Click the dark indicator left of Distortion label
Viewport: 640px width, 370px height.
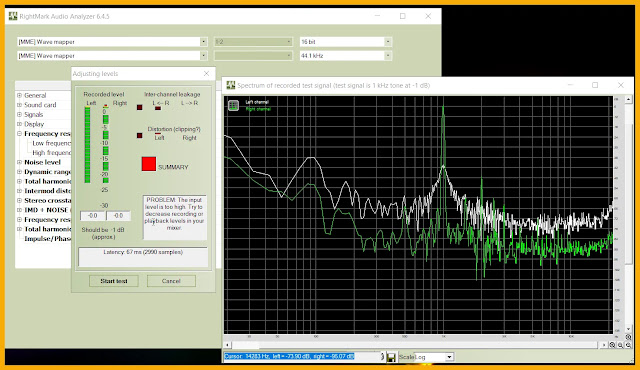click(140, 135)
